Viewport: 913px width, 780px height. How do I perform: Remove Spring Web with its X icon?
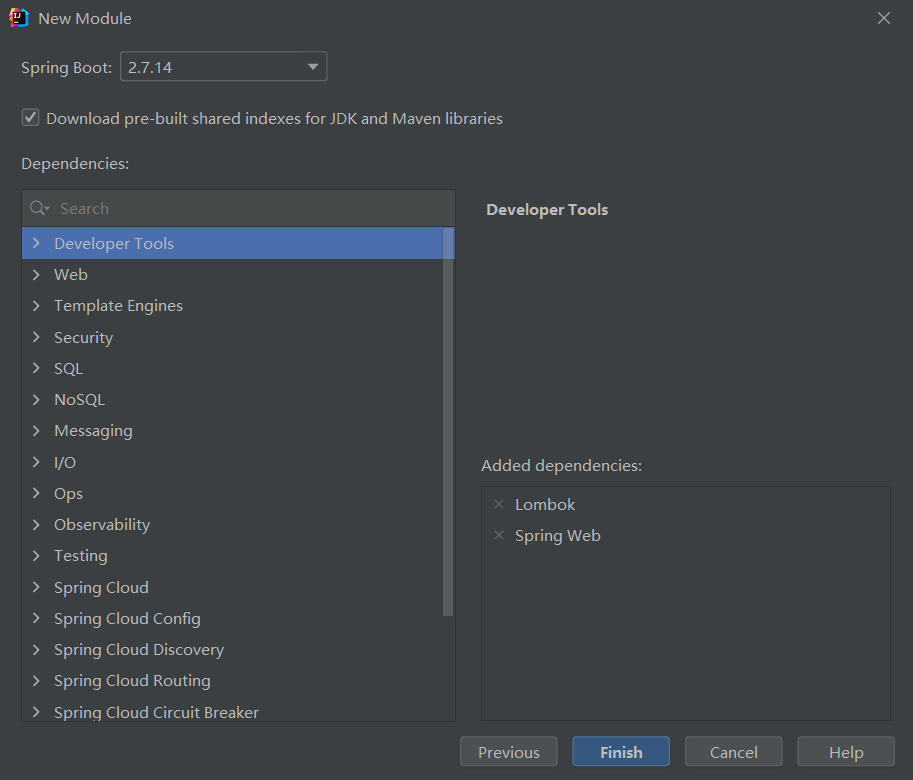coord(499,535)
